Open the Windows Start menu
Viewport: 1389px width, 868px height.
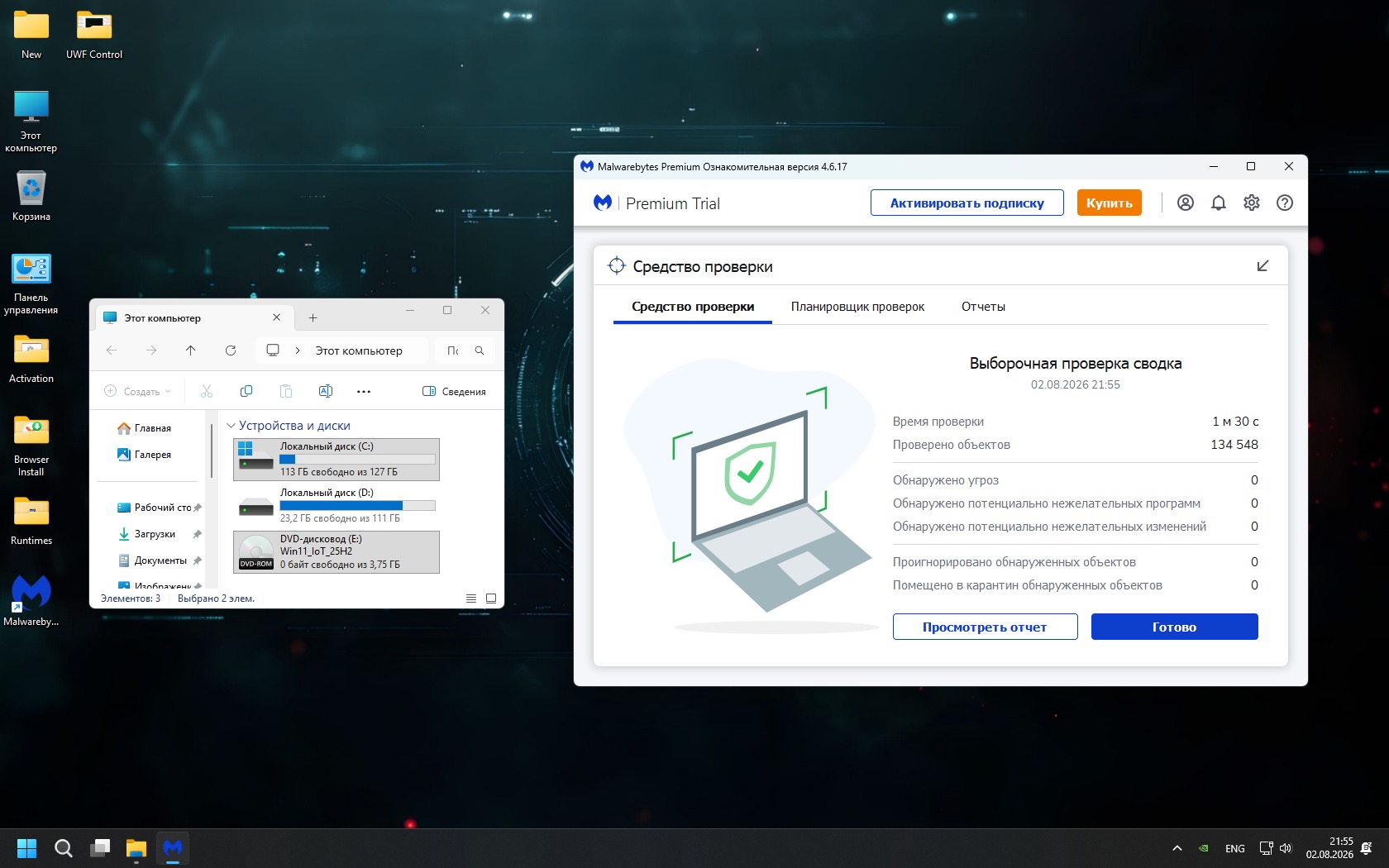(x=27, y=848)
